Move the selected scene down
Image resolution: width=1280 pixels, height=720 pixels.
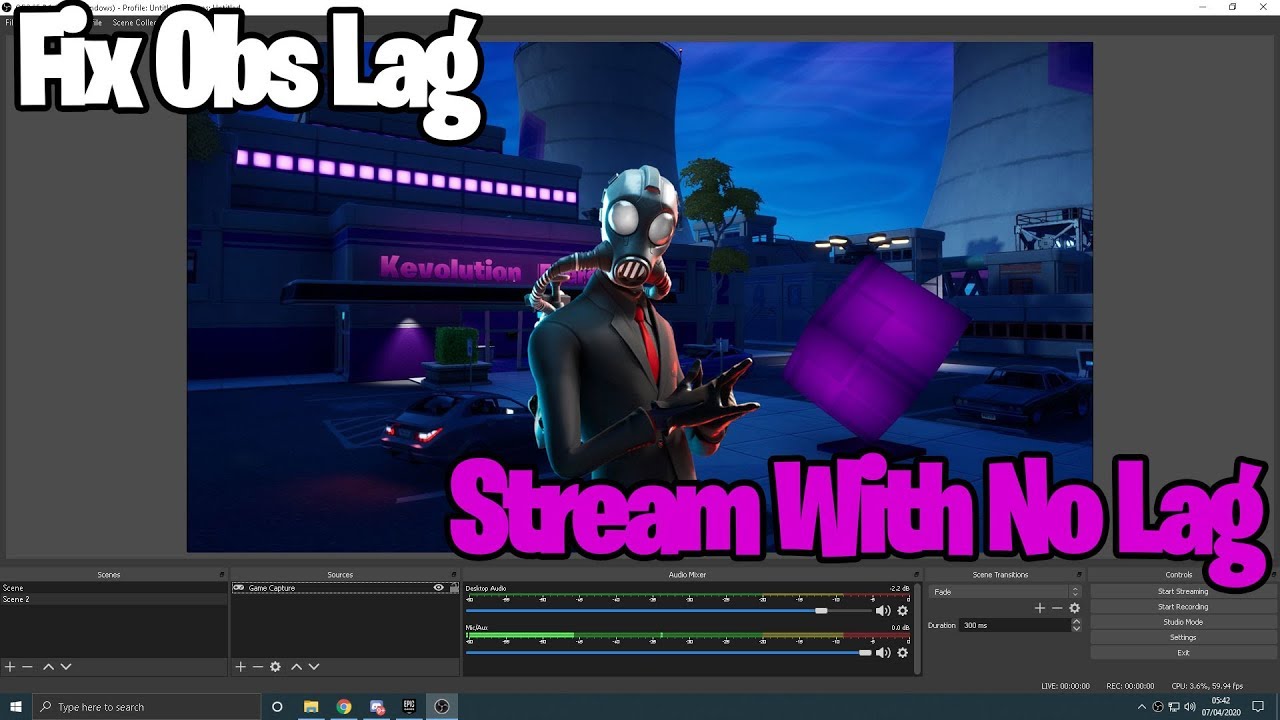click(x=66, y=667)
